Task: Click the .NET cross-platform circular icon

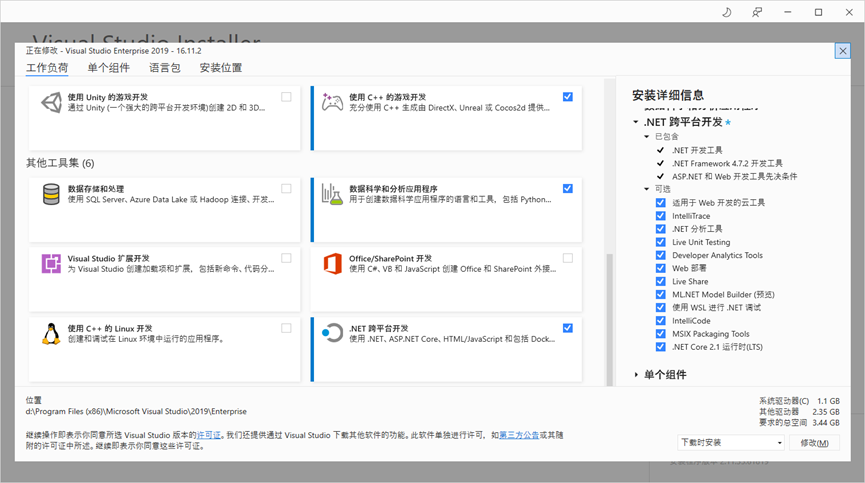Action: tap(332, 333)
